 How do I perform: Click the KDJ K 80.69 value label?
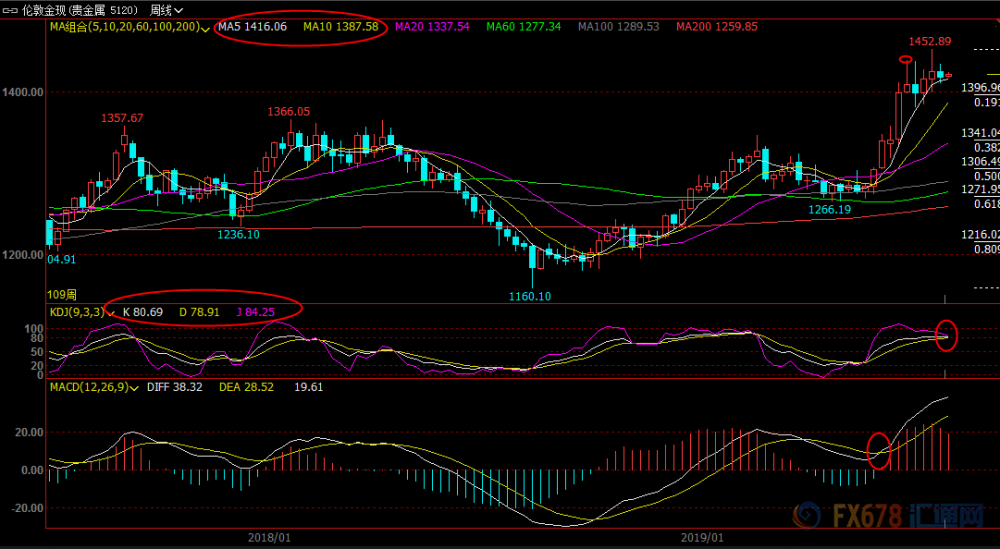click(143, 312)
